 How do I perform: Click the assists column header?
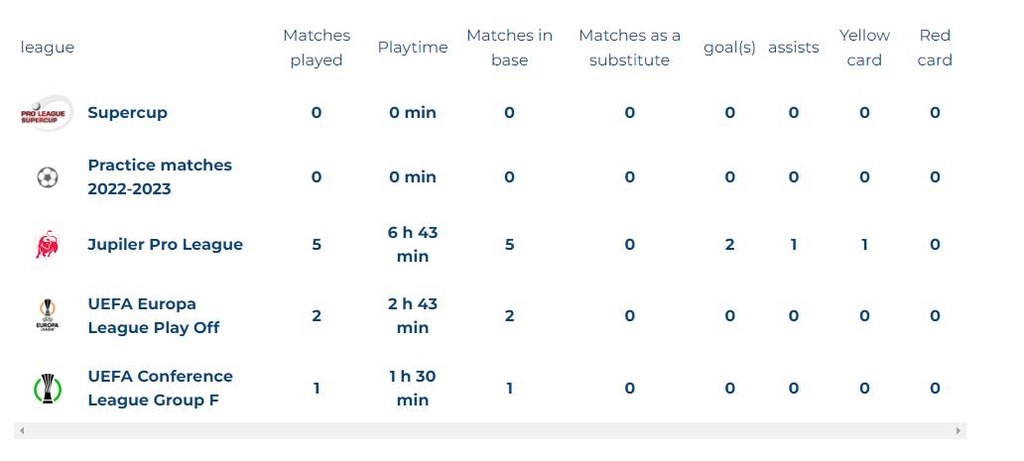[x=793, y=48]
